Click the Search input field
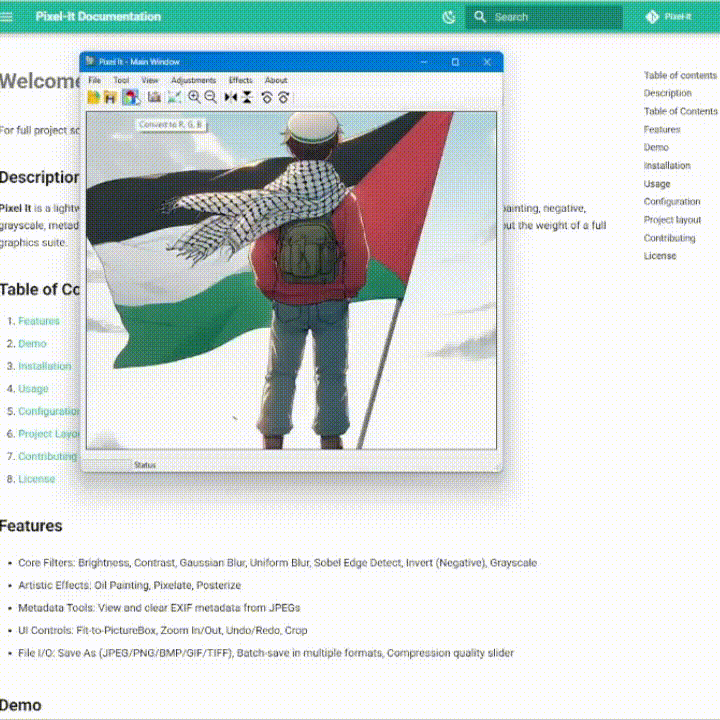Viewport: 720px width, 720px height. pos(544,17)
